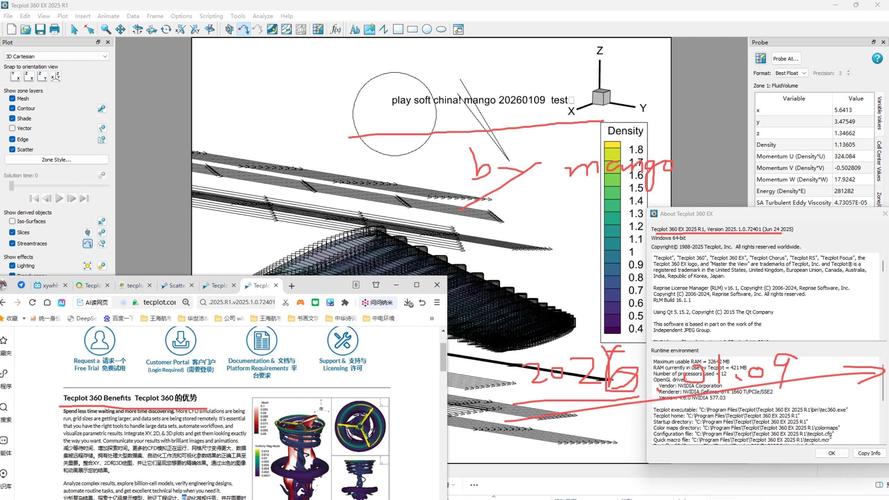Viewport: 889px width, 500px height.
Task: Open Edge details icon beside Edge
Action: pos(101,139)
